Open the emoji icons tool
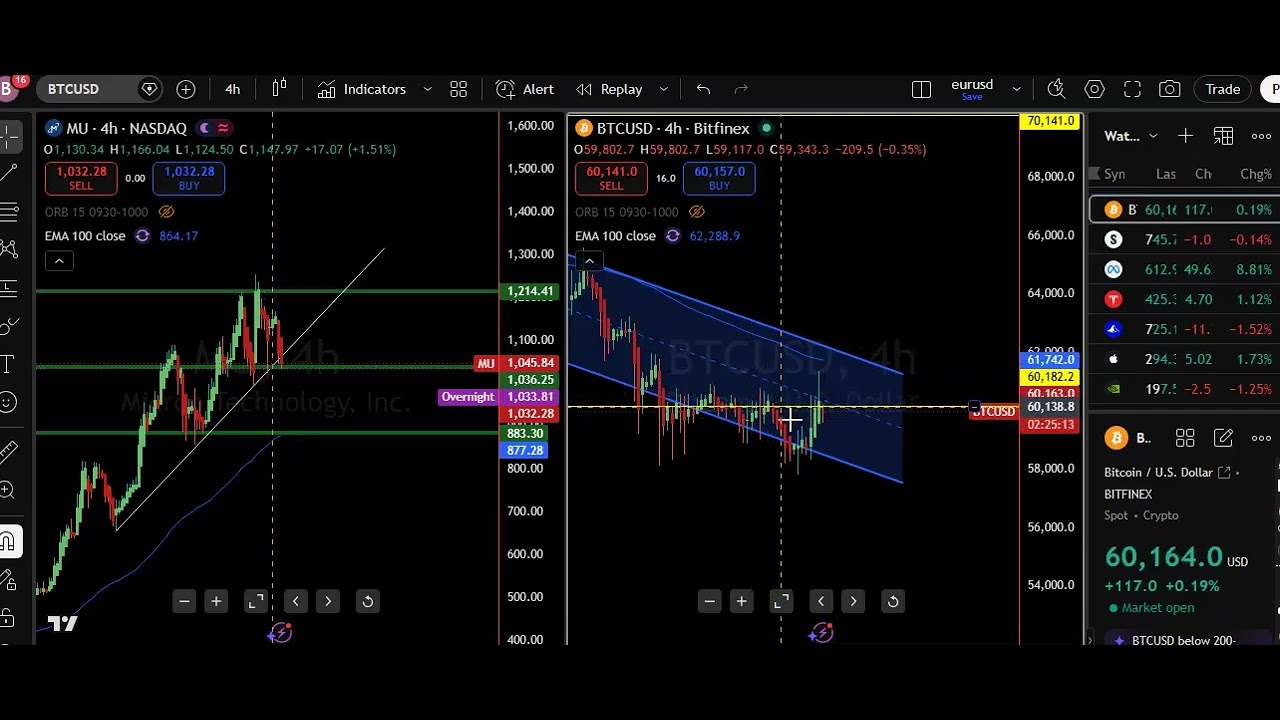1280x720 pixels. tap(8, 402)
